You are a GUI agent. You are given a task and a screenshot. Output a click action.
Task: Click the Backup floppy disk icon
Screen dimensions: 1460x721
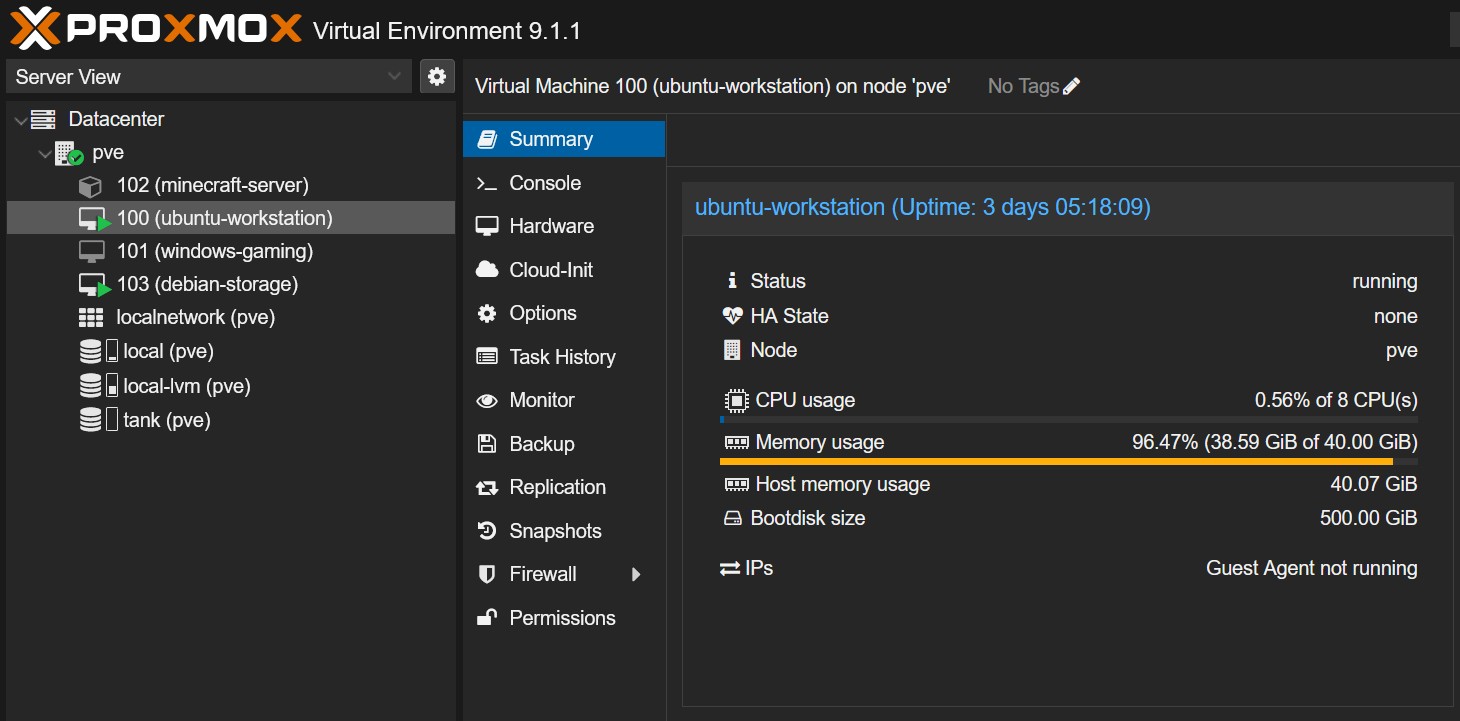pos(487,444)
